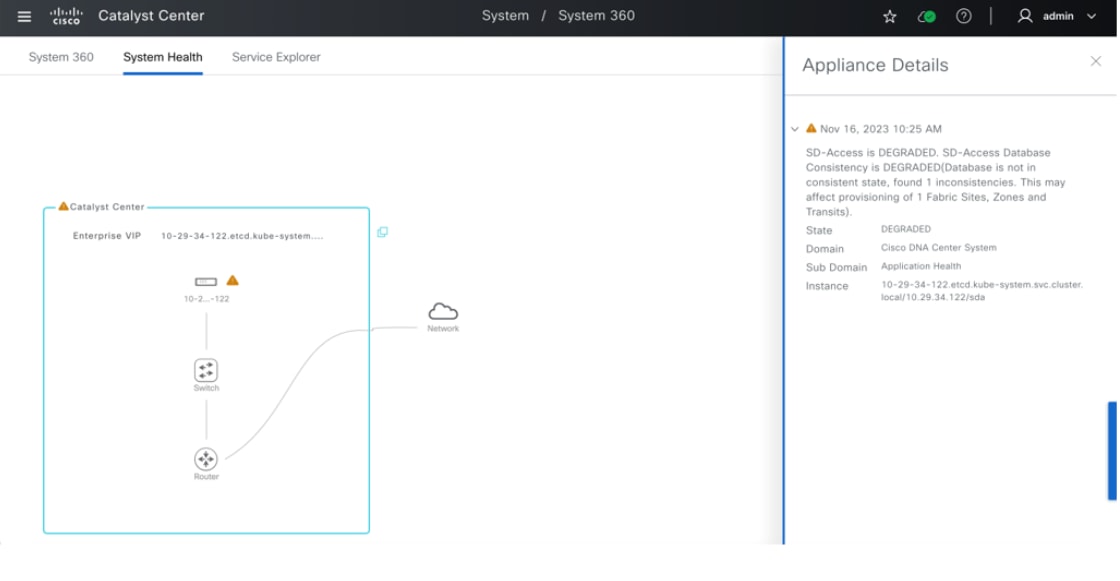This screenshot has width=1120, height=581.
Task: Open the Service Explorer tab
Action: [x=276, y=57]
